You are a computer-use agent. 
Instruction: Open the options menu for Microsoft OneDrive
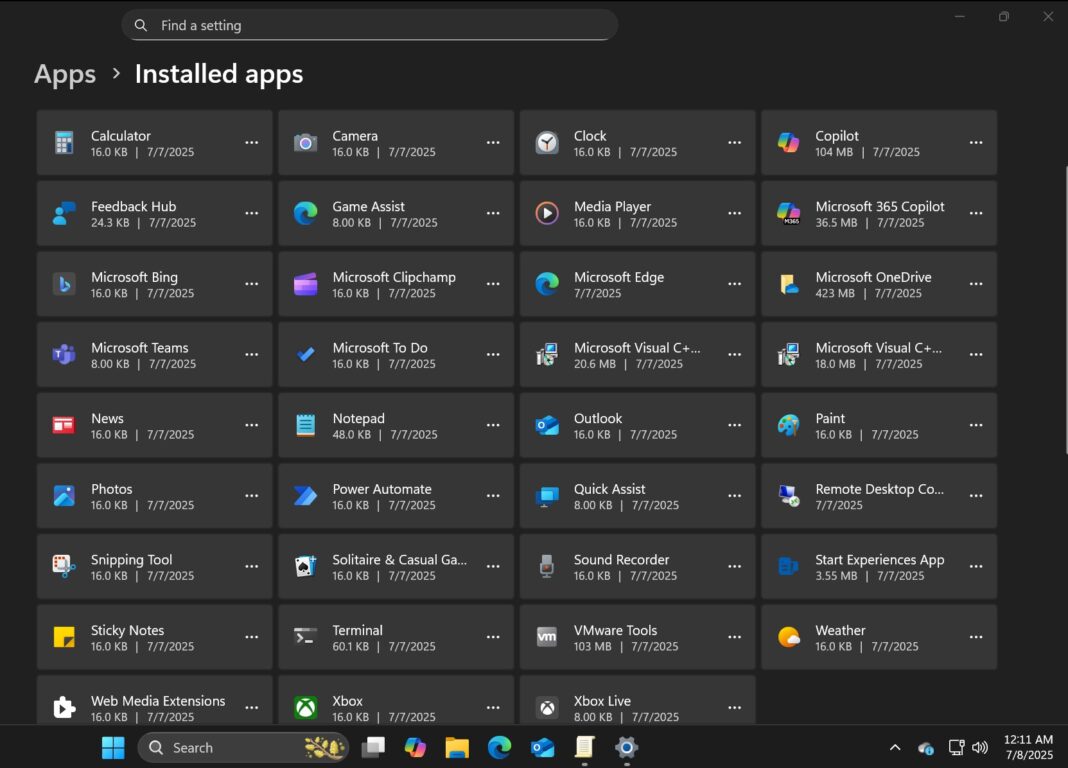(976, 283)
